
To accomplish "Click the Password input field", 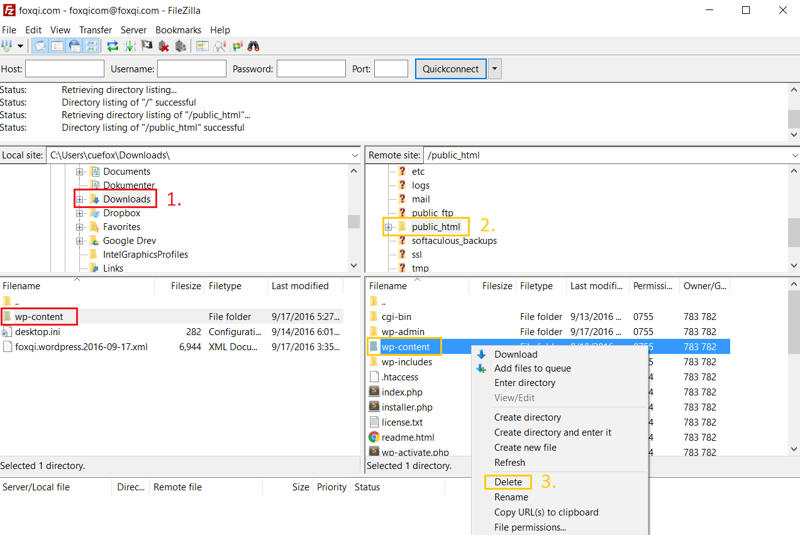I will 311,68.
